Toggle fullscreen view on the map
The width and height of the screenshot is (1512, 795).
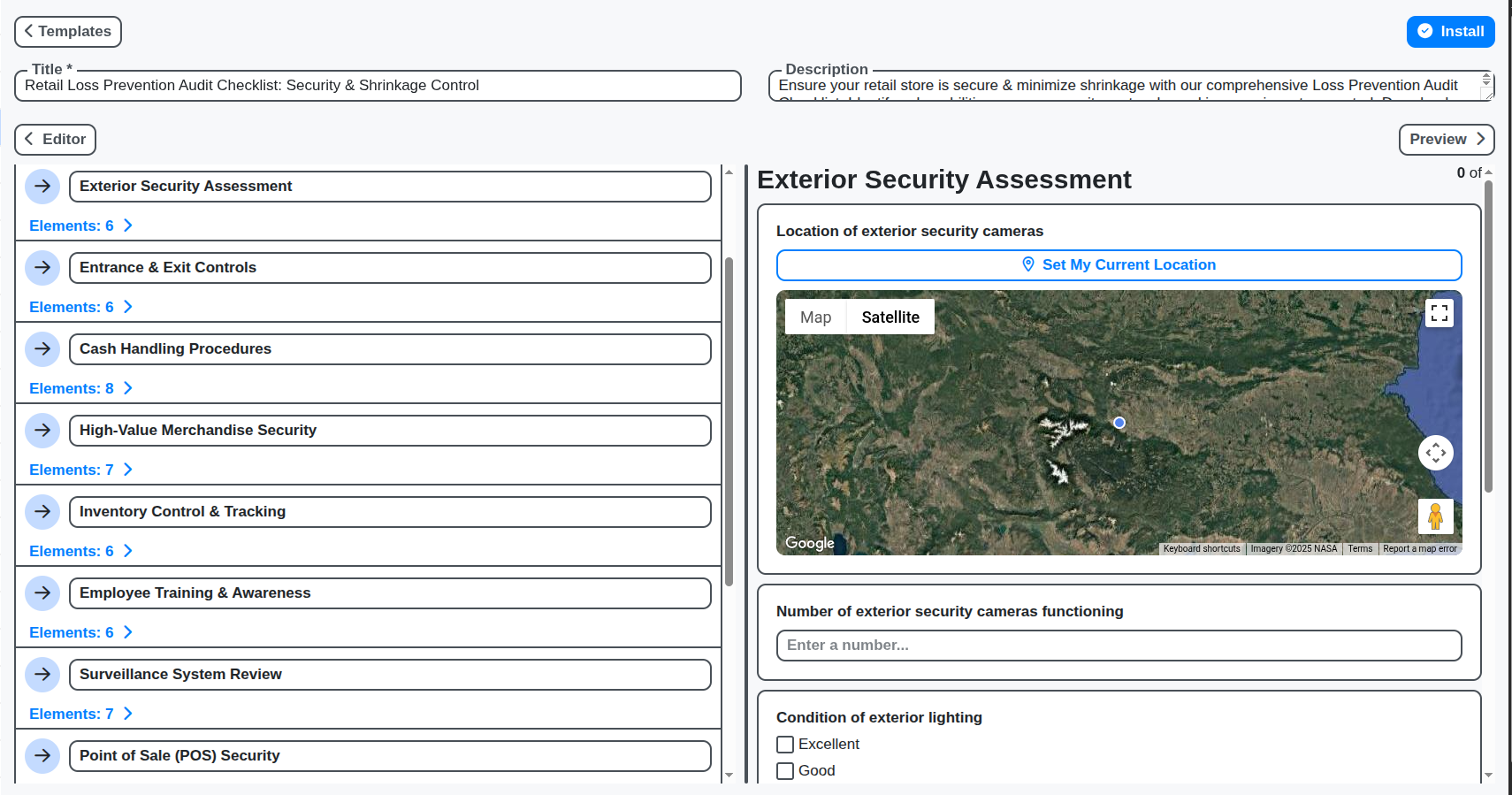1439,313
